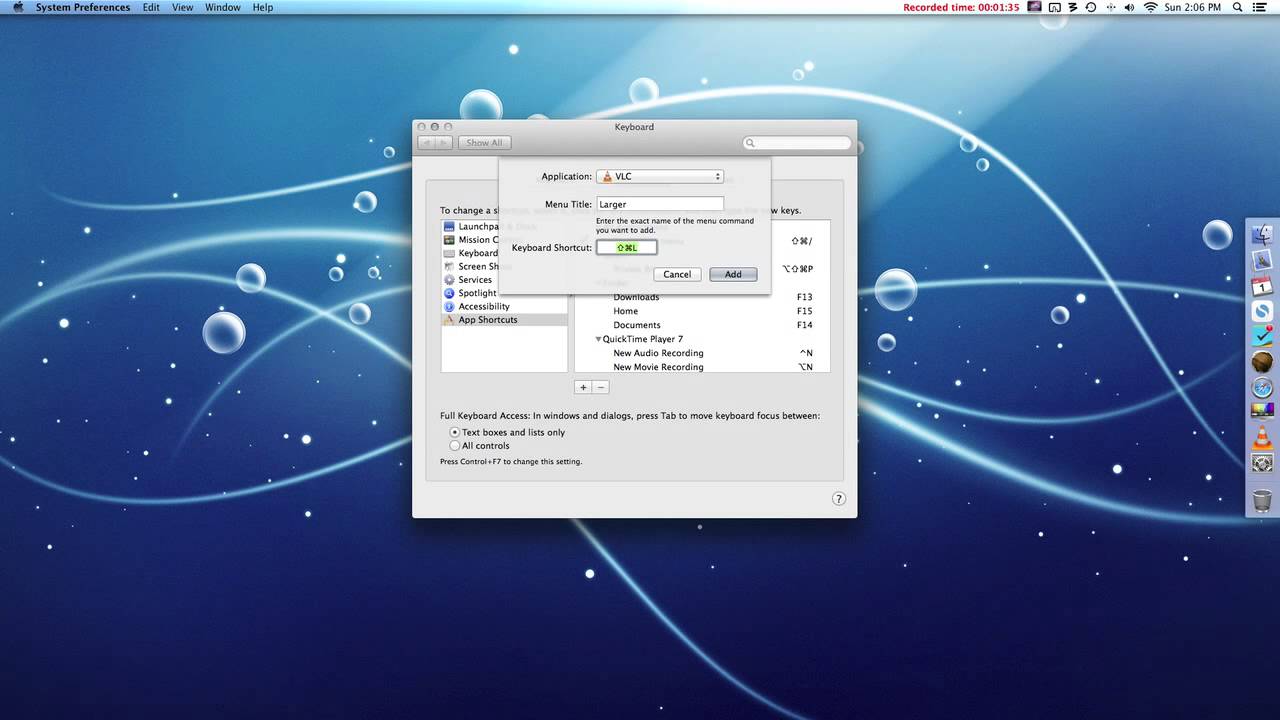1280x720 pixels.
Task: Open Time Machine menu bar icon
Action: click(1091, 7)
